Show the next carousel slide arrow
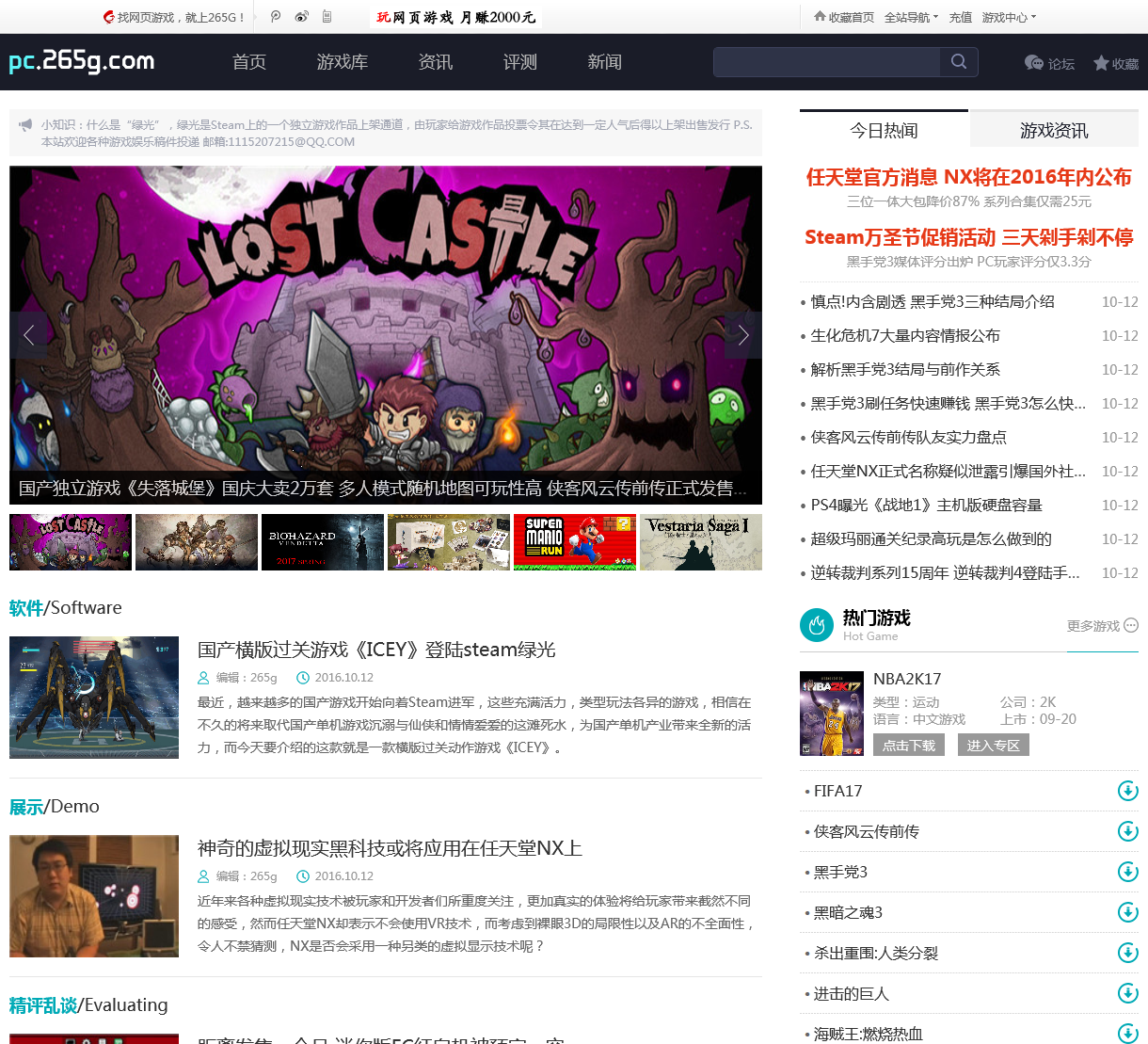 tap(743, 334)
